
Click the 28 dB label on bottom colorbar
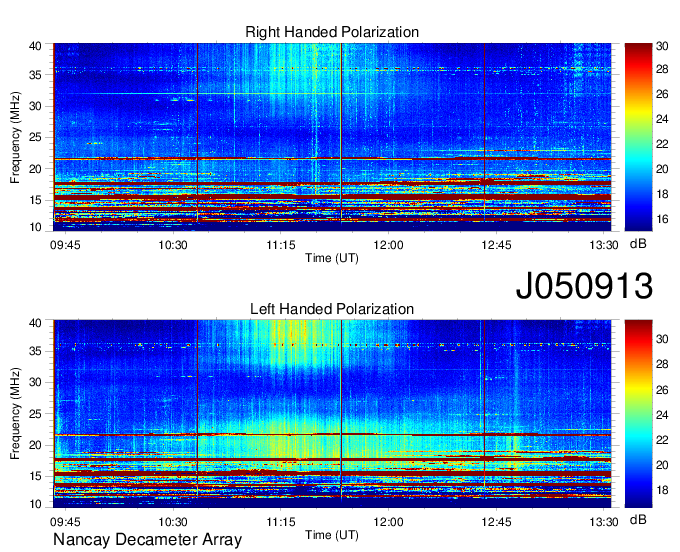pos(662,364)
